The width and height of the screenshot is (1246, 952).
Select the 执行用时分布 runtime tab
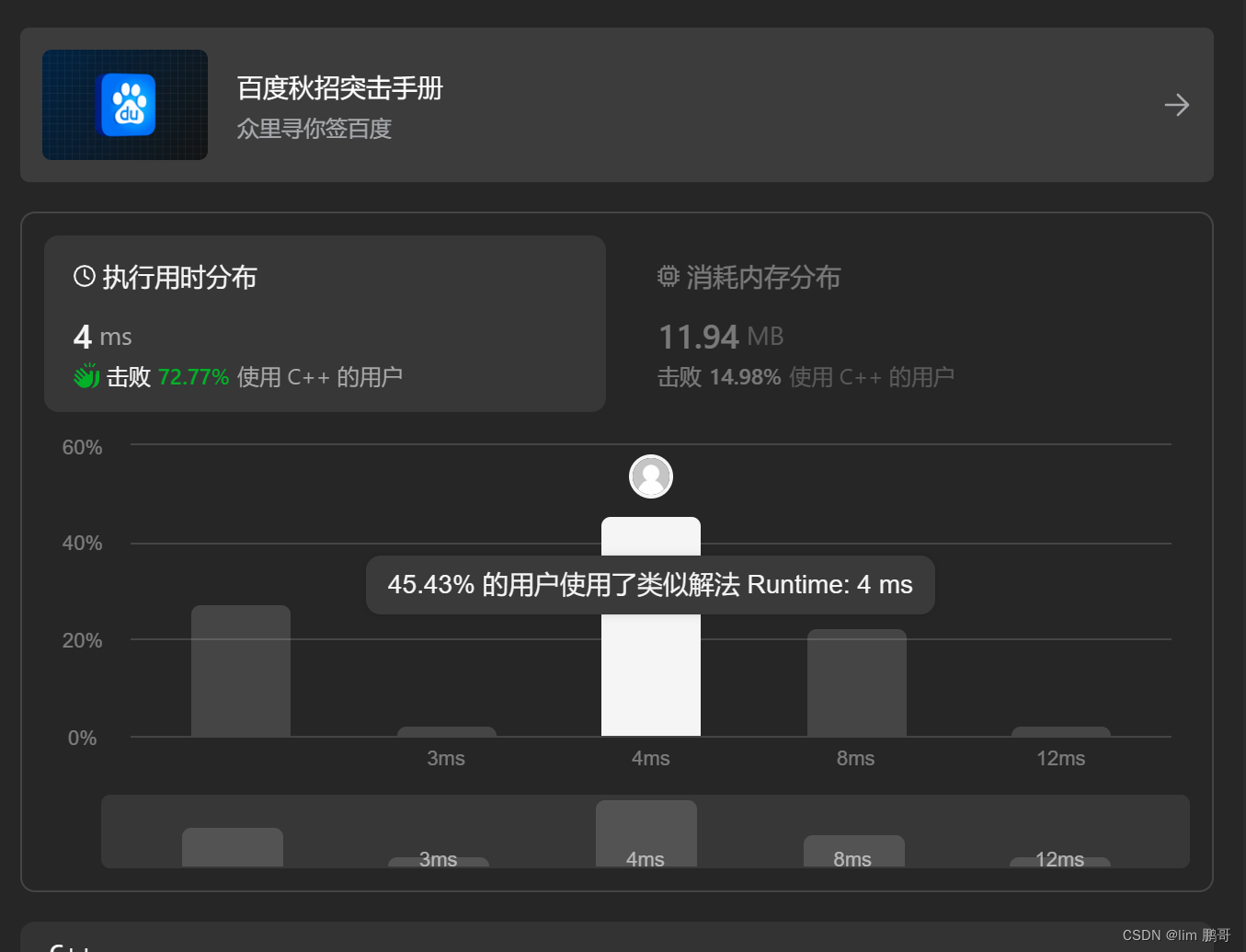click(325, 324)
